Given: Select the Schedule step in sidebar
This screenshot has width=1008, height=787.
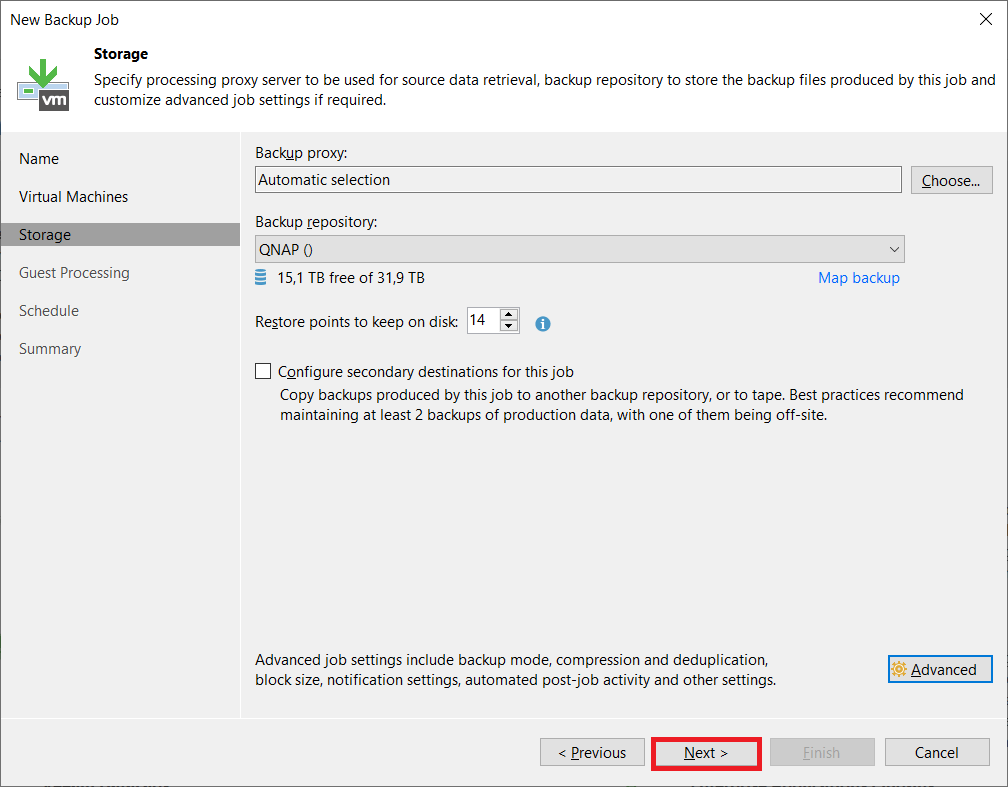Looking at the screenshot, I should pyautogui.click(x=49, y=311).
